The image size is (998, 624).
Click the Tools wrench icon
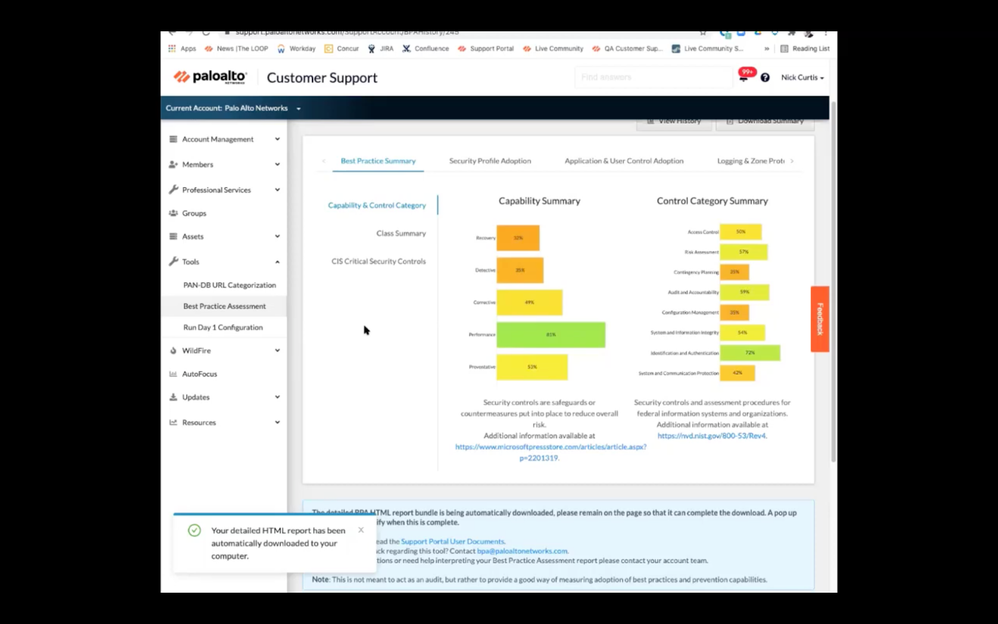(173, 262)
